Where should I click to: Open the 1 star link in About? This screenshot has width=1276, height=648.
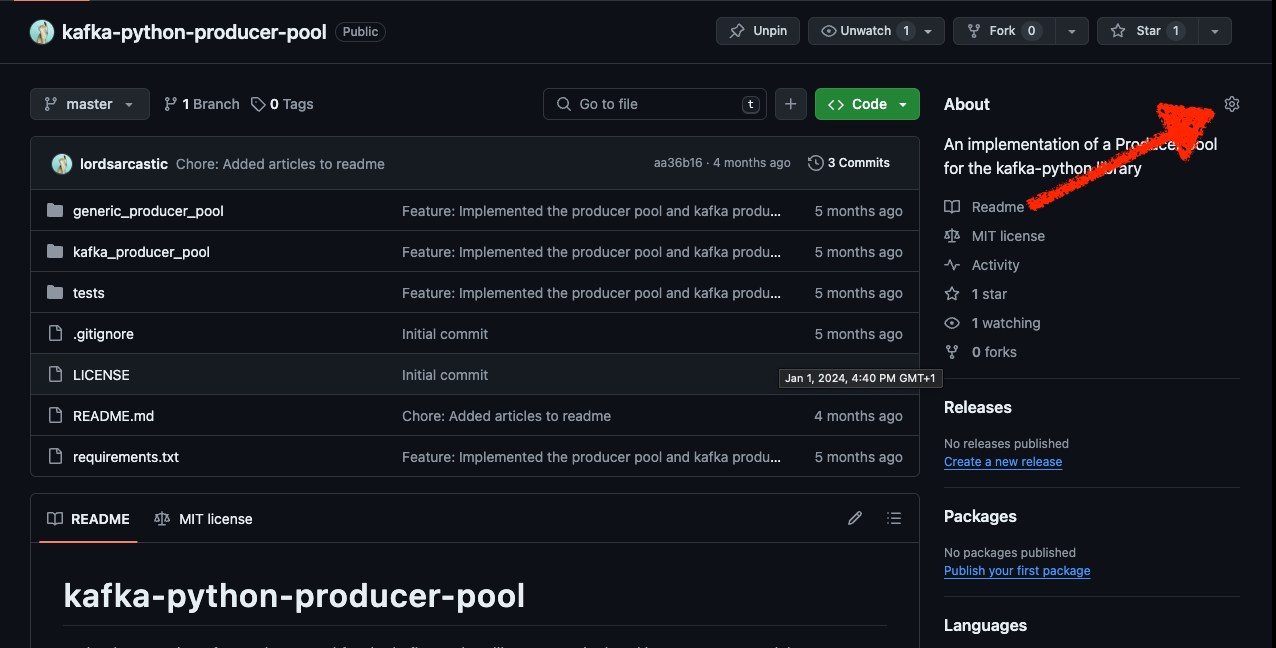pyautogui.click(x=990, y=294)
